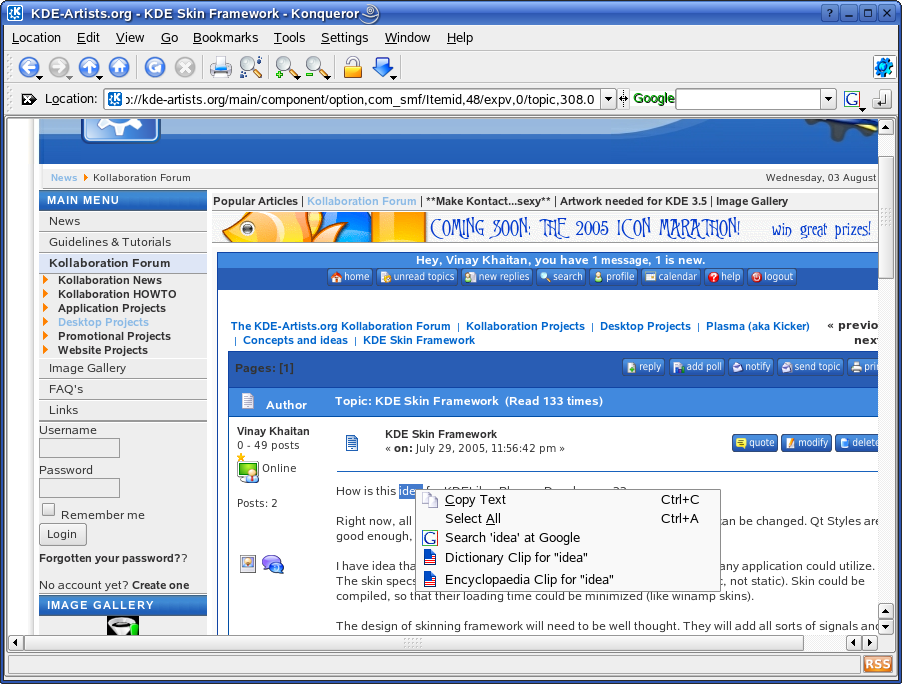This screenshot has width=902, height=684.
Task: Click the forum logout button
Action: tap(772, 277)
